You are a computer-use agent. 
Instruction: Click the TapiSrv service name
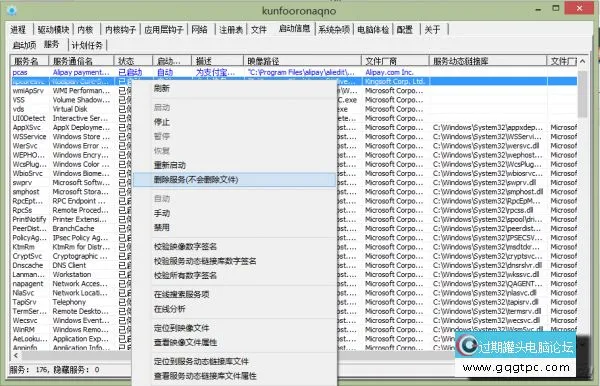pyautogui.click(x=24, y=302)
